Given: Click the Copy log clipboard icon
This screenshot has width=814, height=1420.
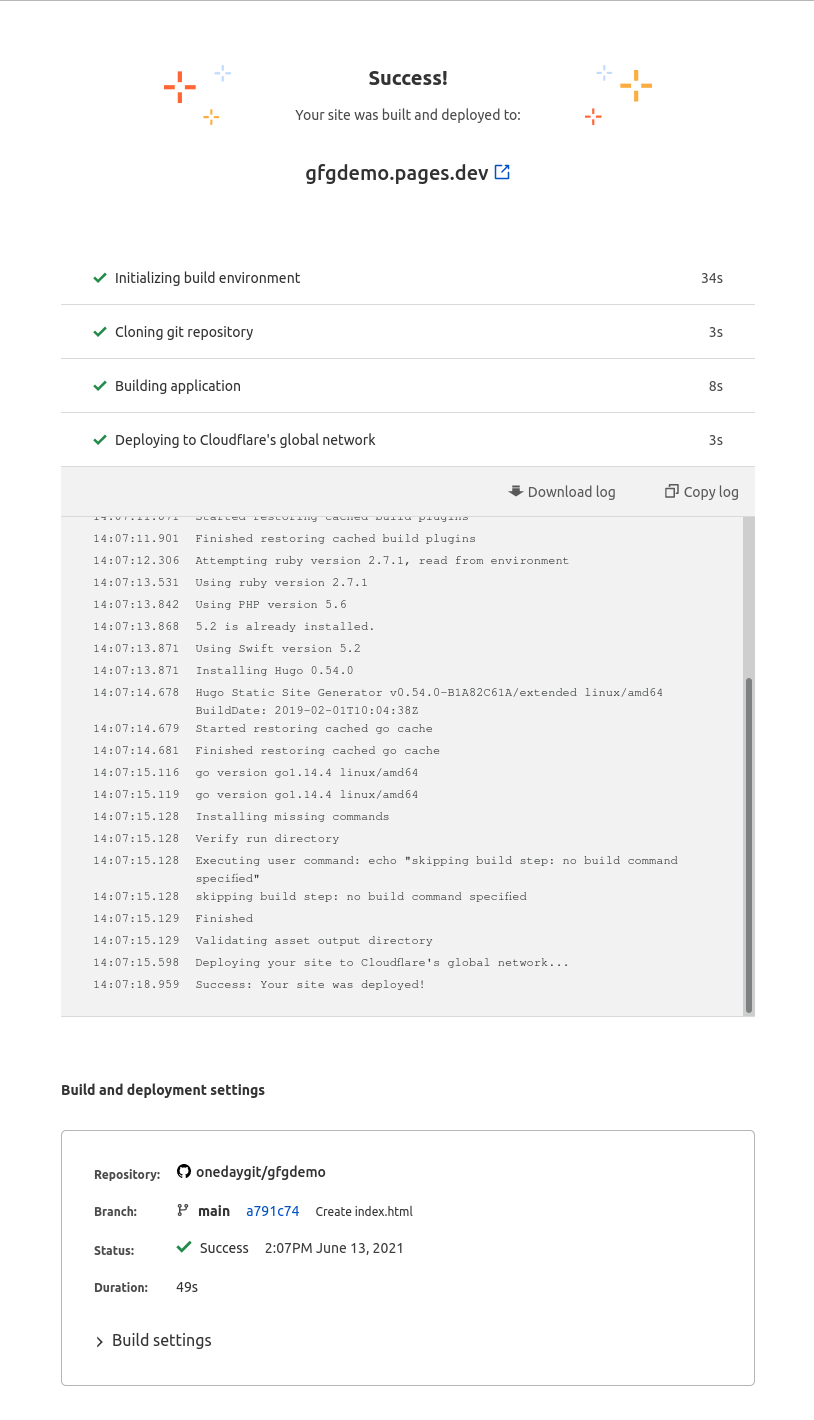Looking at the screenshot, I should pos(672,491).
